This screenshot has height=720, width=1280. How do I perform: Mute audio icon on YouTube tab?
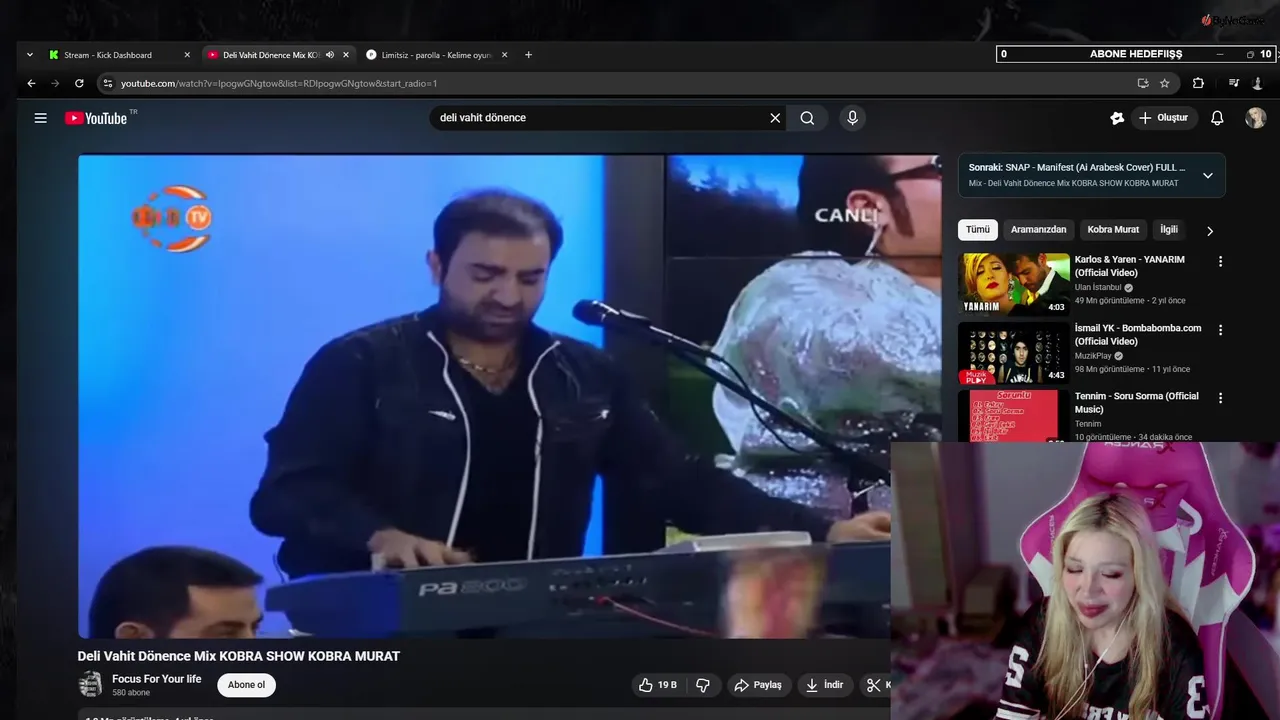(330, 55)
